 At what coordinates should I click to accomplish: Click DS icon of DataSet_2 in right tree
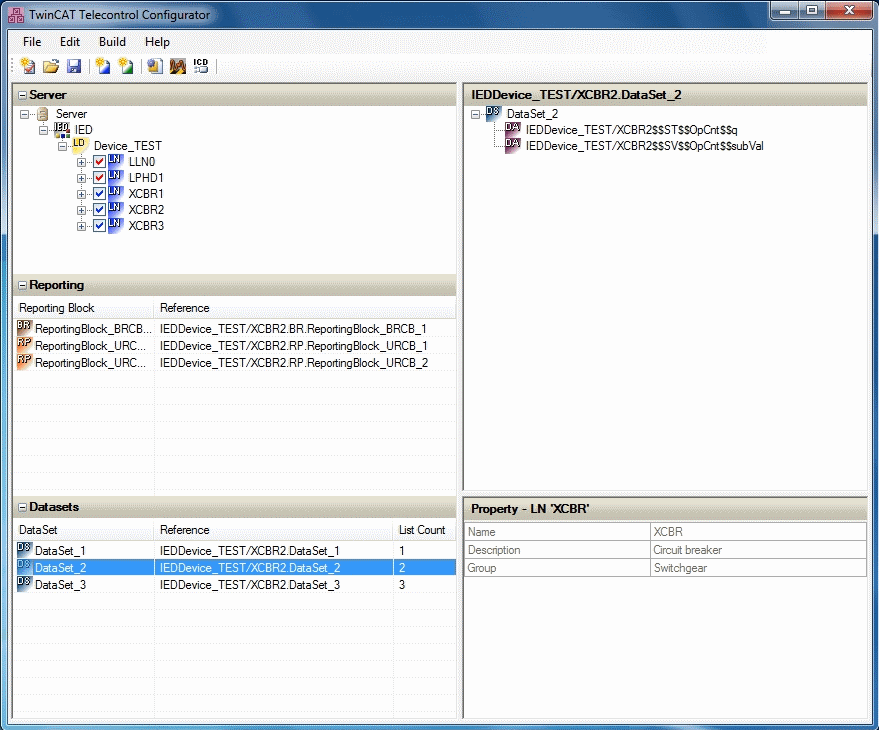(x=493, y=113)
